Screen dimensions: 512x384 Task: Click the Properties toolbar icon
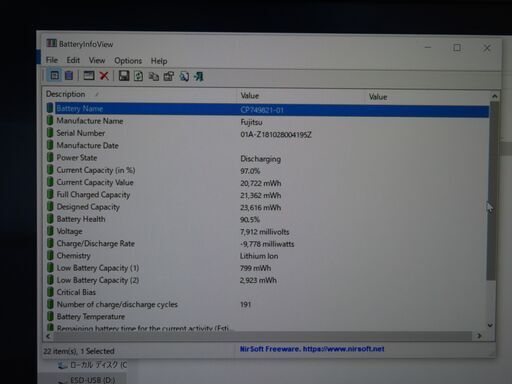point(169,77)
